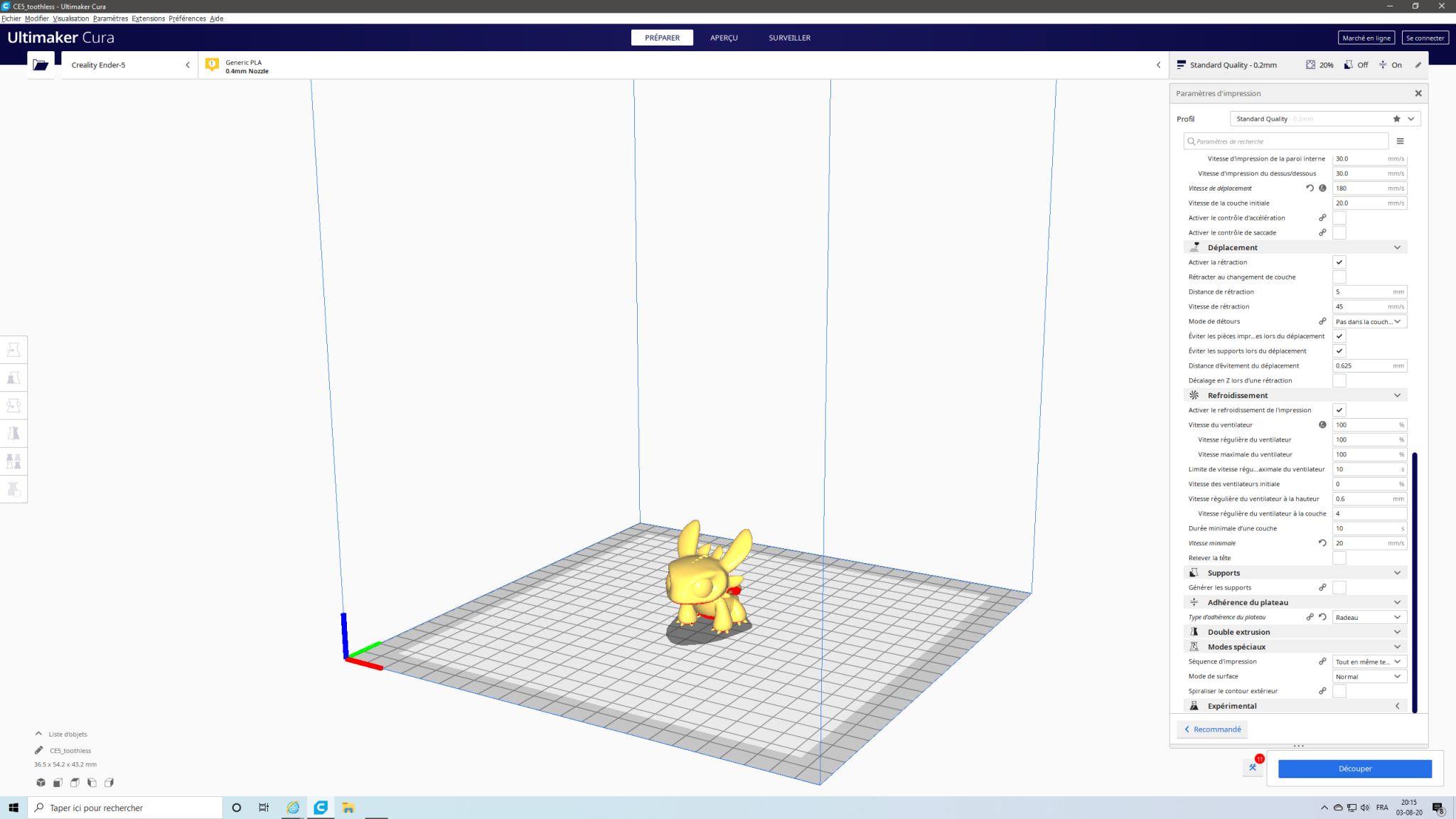This screenshot has width=1456, height=819.
Task: Click the star icon in the Profil field
Action: (x=1396, y=119)
